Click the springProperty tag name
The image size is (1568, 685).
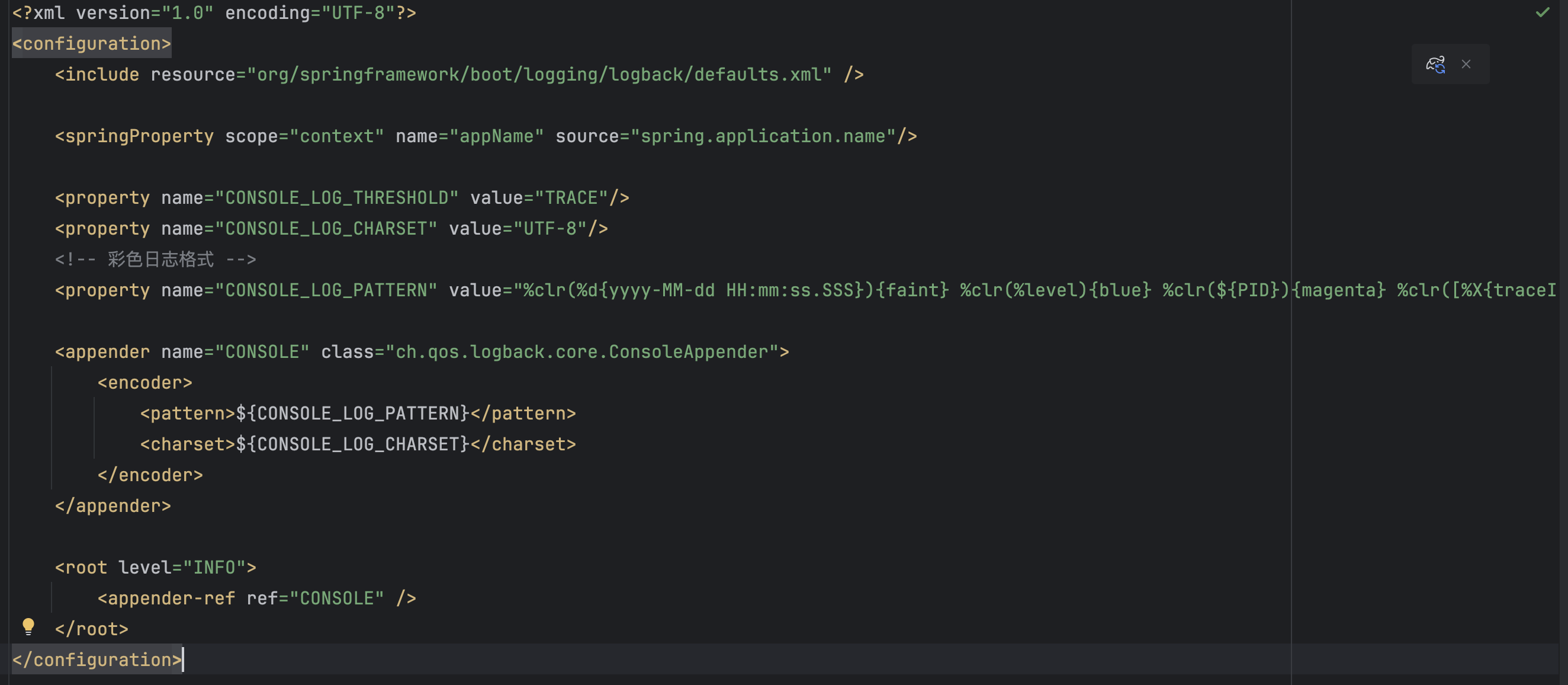click(x=139, y=136)
